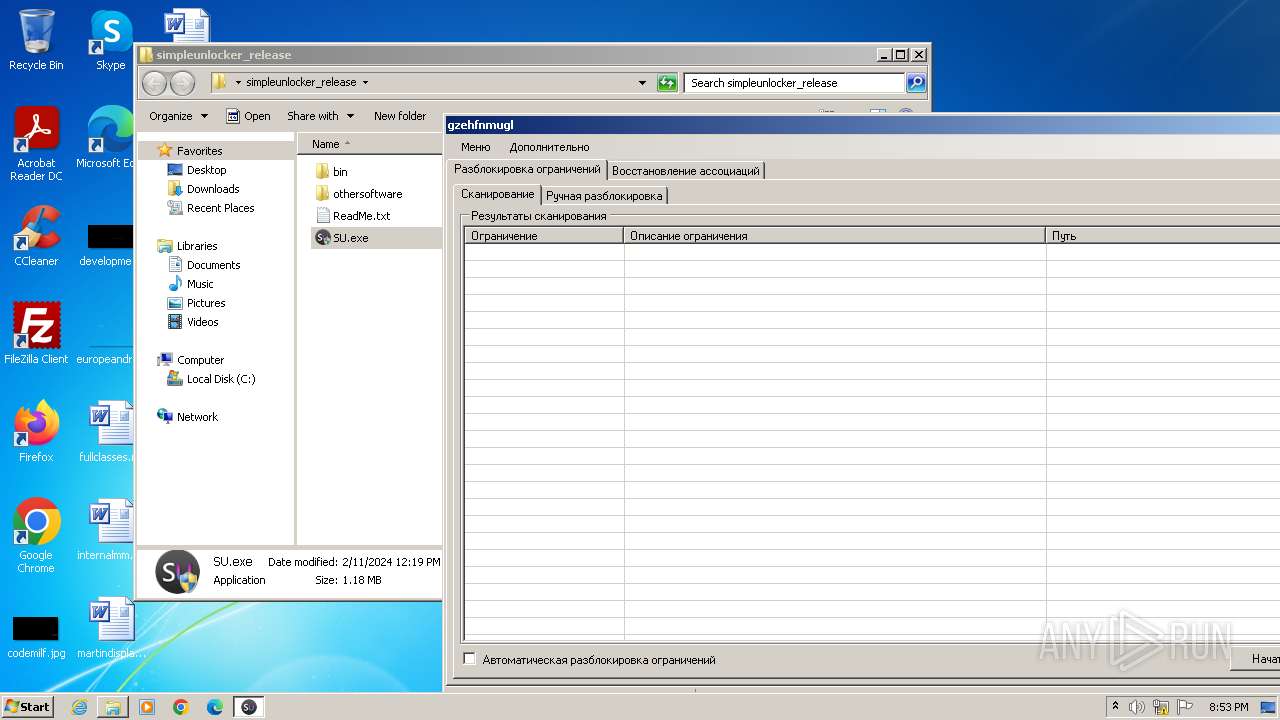Click the search simpleunlocker_release field
The image size is (1280, 720).
coord(794,83)
